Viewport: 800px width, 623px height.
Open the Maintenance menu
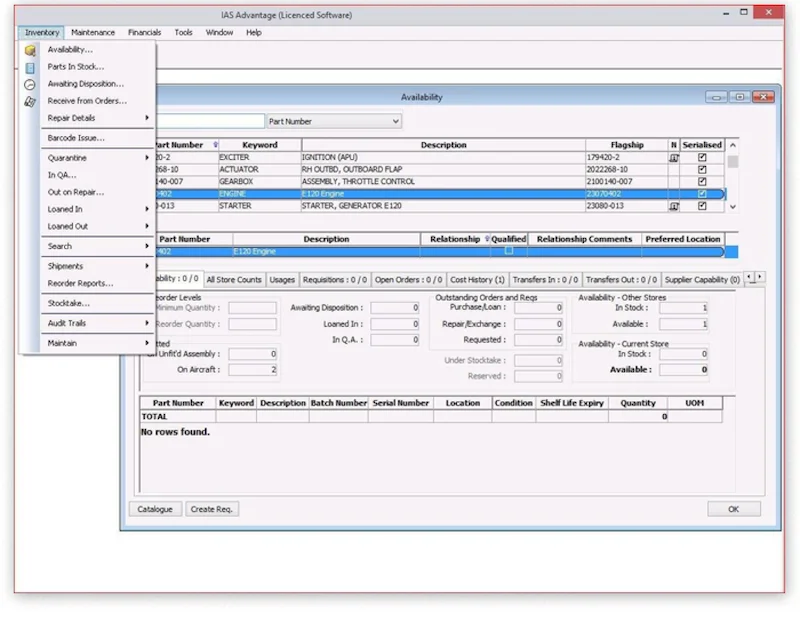(93, 32)
